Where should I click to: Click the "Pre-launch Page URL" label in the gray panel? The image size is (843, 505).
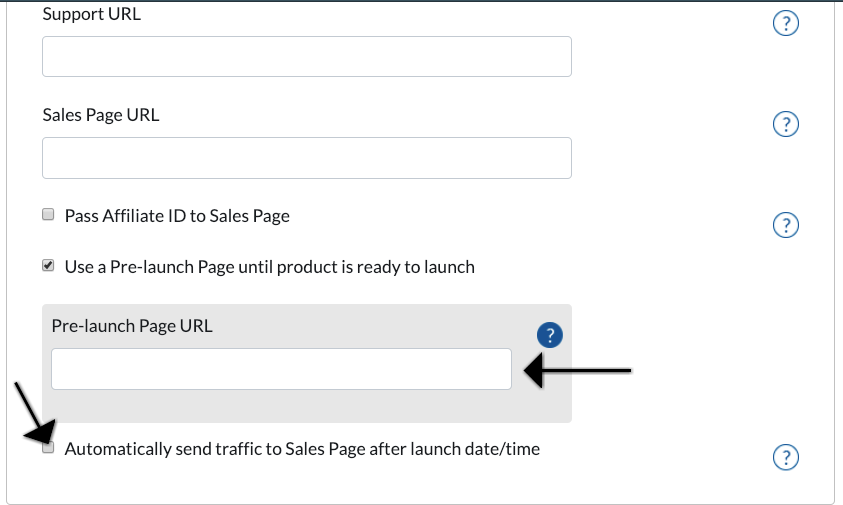tap(132, 326)
